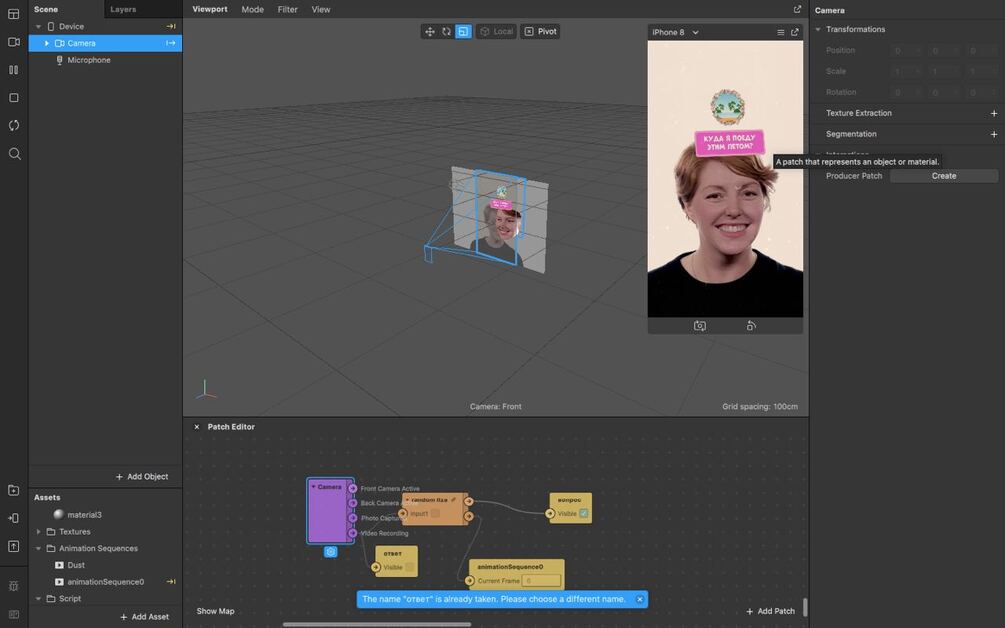
Task: Switch to the Scene tab
Action: (46, 9)
